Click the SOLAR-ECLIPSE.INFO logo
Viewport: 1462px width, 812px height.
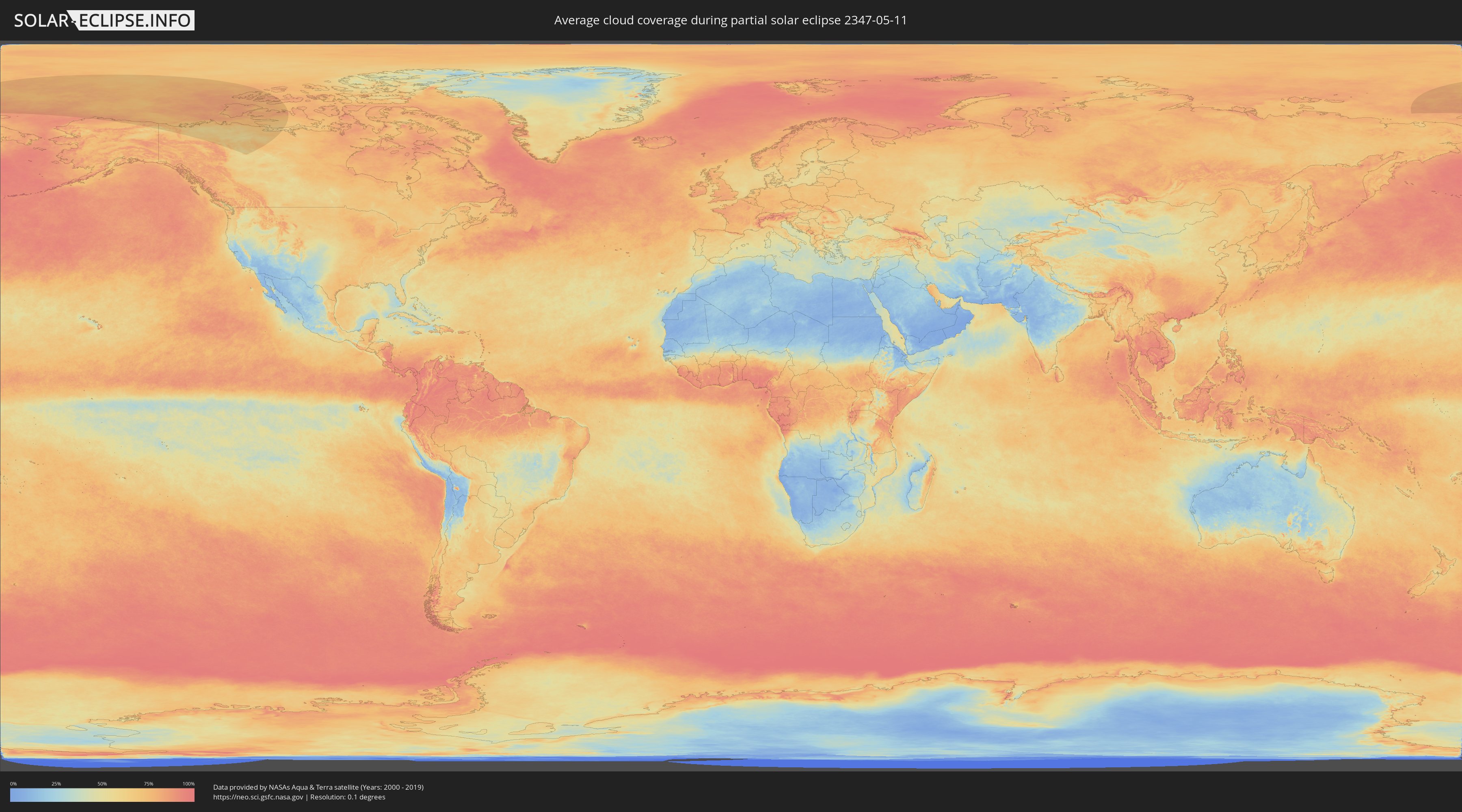point(104,20)
